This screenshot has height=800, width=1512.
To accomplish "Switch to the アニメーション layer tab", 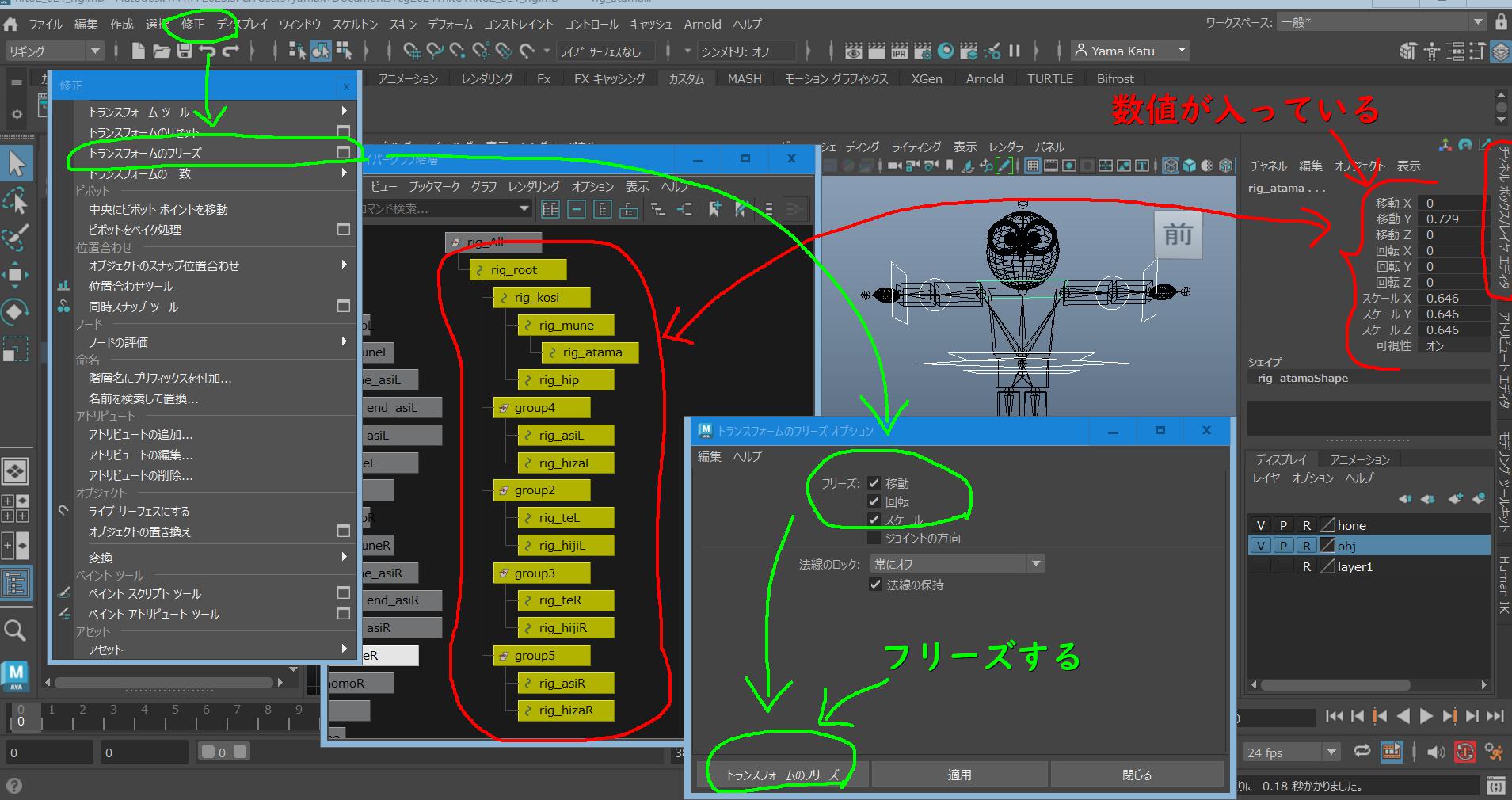I will click(1360, 459).
